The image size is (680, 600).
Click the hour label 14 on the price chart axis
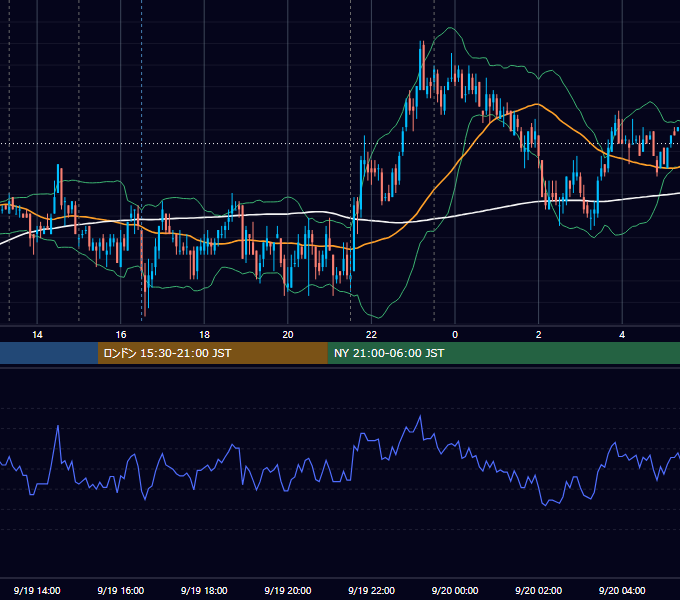click(x=37, y=335)
